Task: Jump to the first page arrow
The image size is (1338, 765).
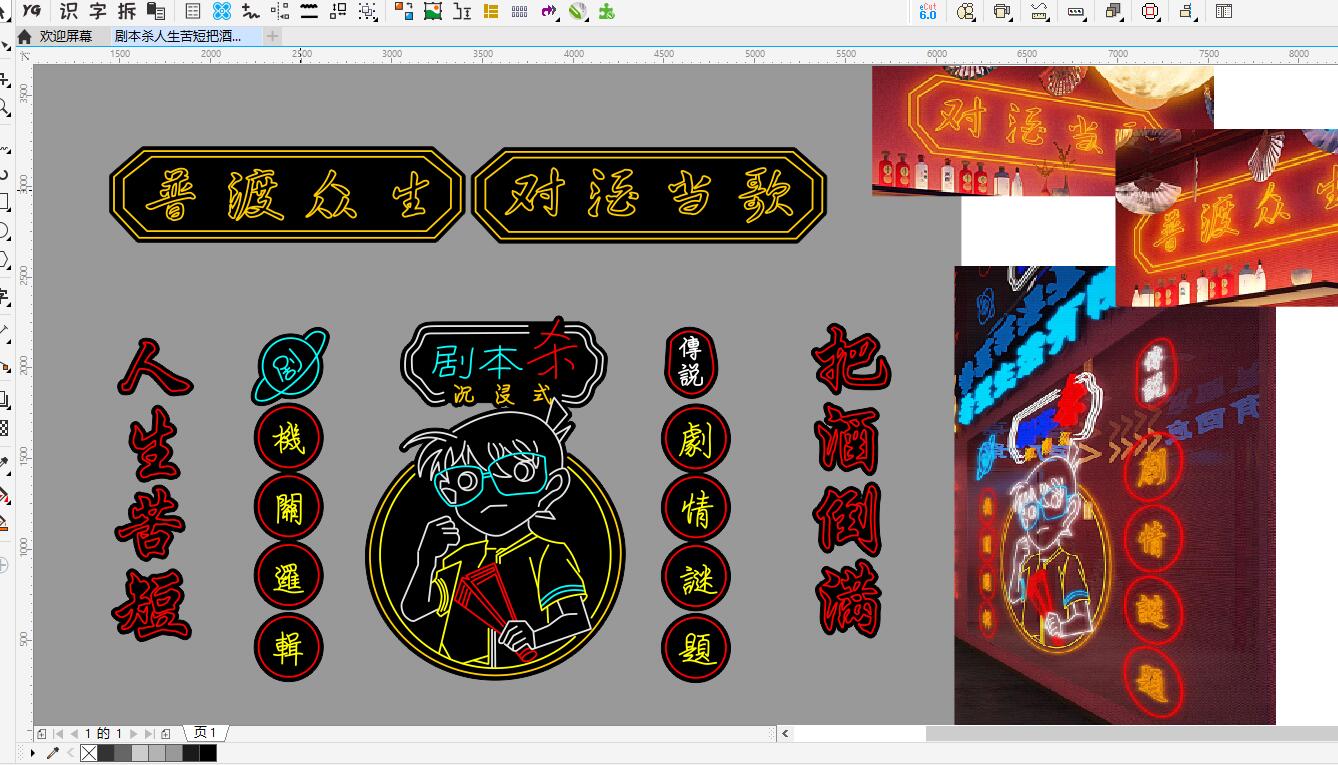Action: pyautogui.click(x=58, y=733)
